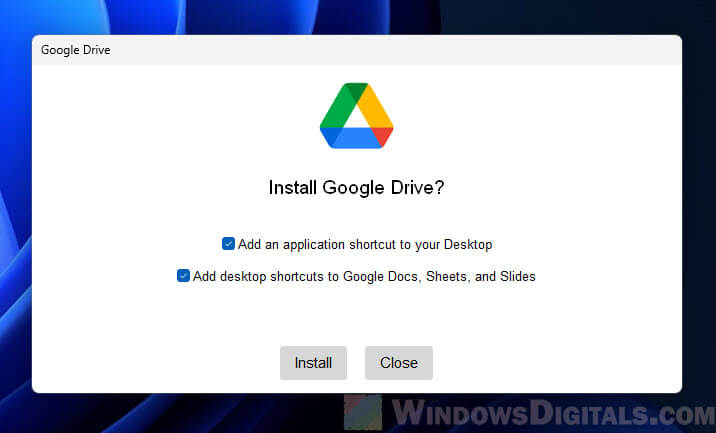Viewport: 716px width, 433px height.
Task: Click the Close button
Action: (x=399, y=363)
